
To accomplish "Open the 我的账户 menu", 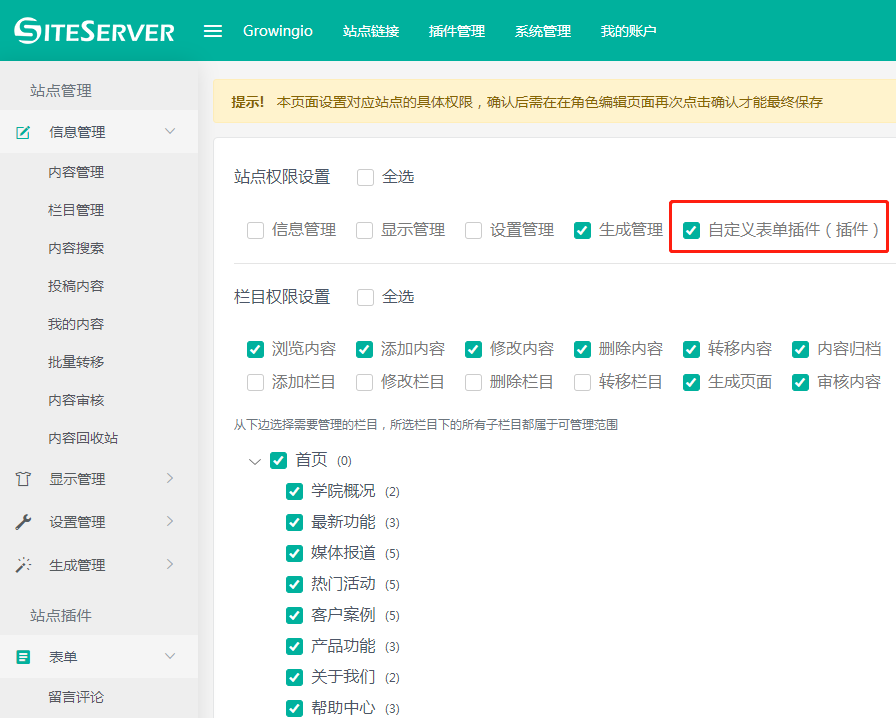I will [628, 31].
